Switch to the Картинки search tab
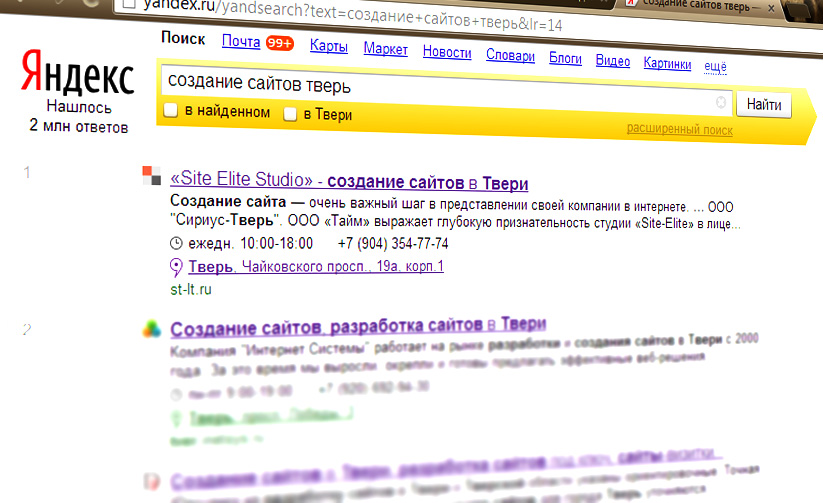The width and height of the screenshot is (823, 503). [667, 64]
